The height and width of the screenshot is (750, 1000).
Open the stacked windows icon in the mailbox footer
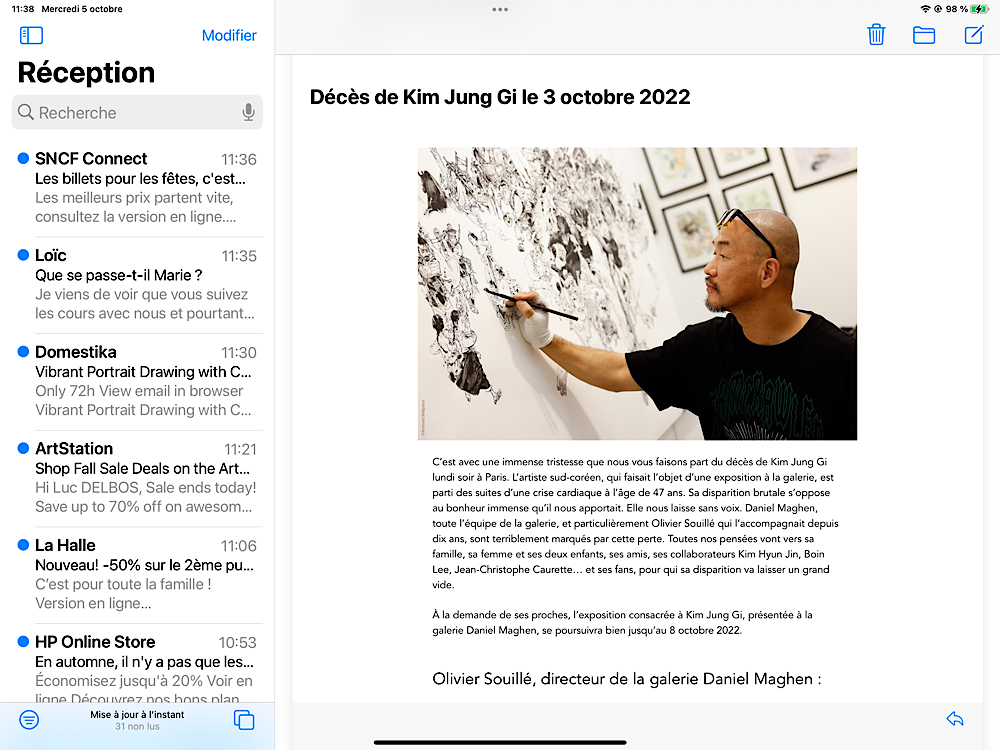[244, 720]
